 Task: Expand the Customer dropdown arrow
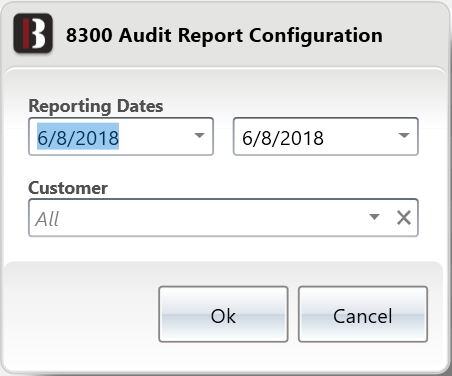point(374,217)
